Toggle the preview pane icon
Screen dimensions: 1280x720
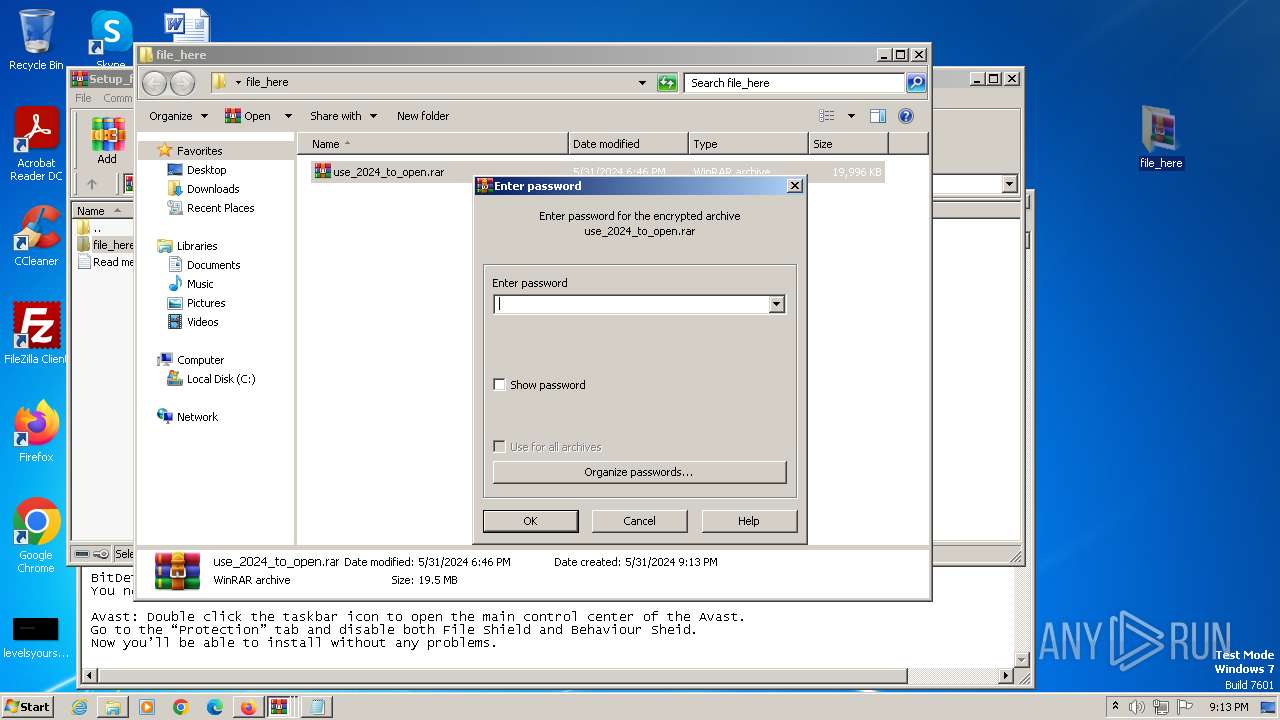(x=877, y=116)
